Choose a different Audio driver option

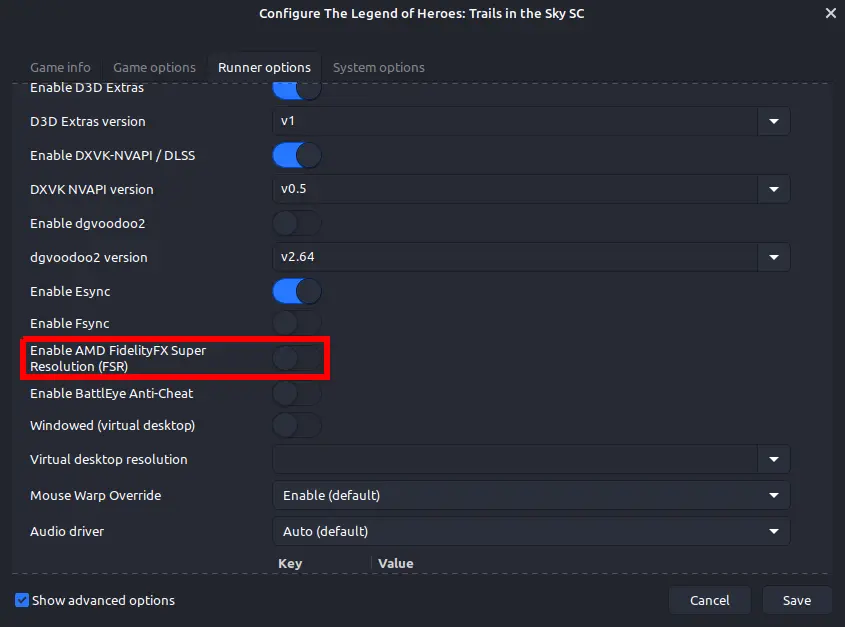531,531
